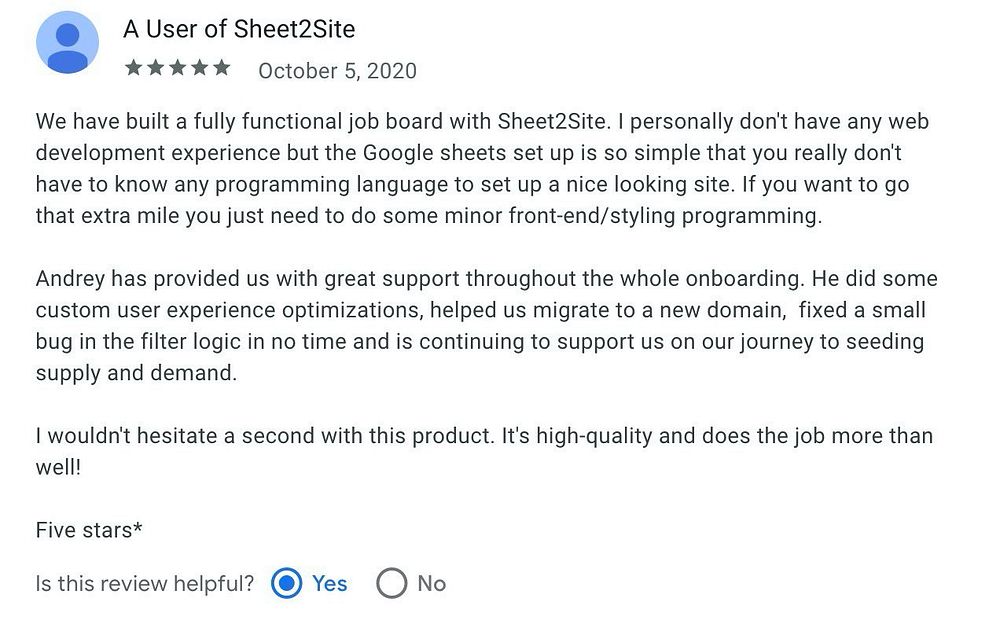Click the first star in the rating
The image size is (1000, 619).
(133, 68)
